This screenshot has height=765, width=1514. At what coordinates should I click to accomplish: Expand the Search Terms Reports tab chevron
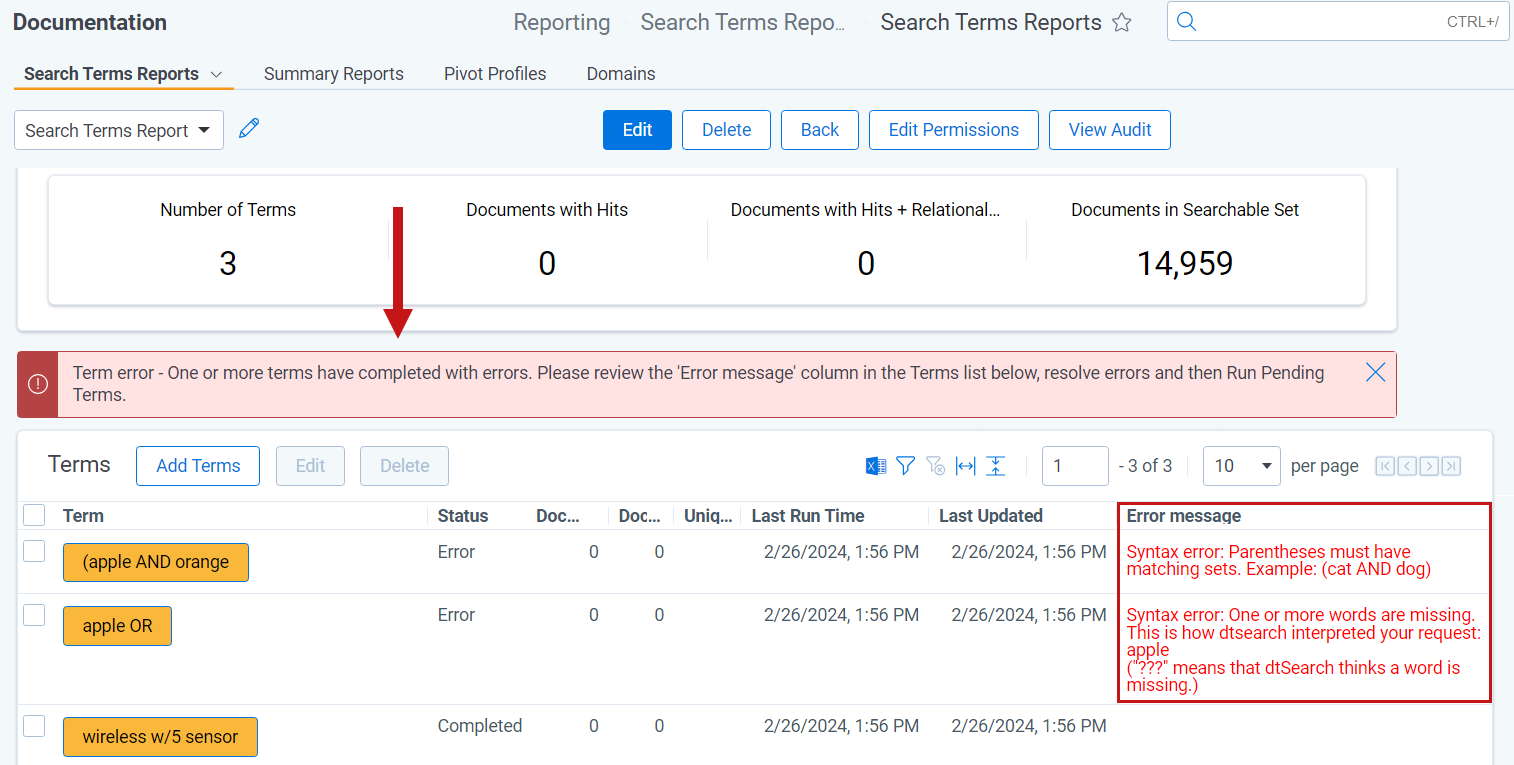click(x=216, y=74)
